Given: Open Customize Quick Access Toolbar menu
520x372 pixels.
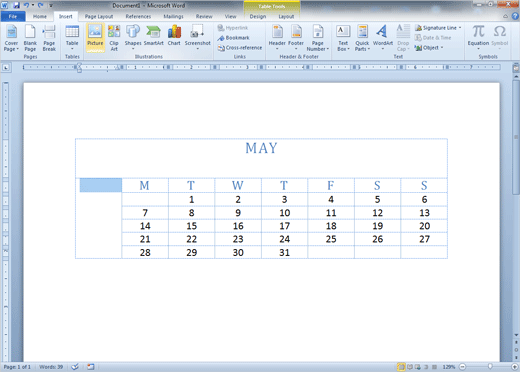Looking at the screenshot, I should (x=51, y=6).
